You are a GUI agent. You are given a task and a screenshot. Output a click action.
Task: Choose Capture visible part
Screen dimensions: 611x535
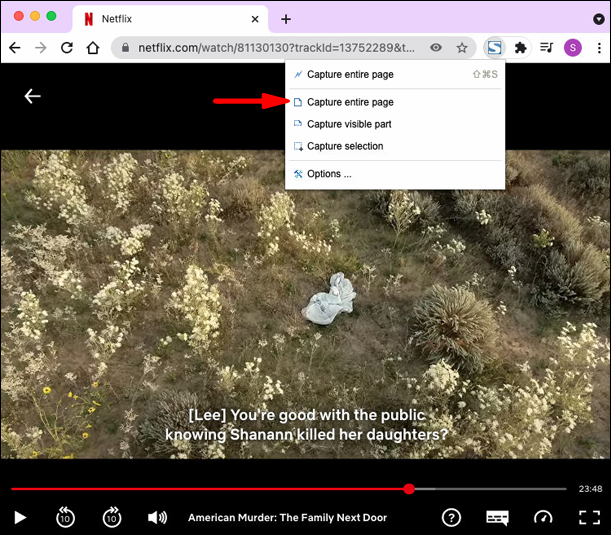pos(395,124)
